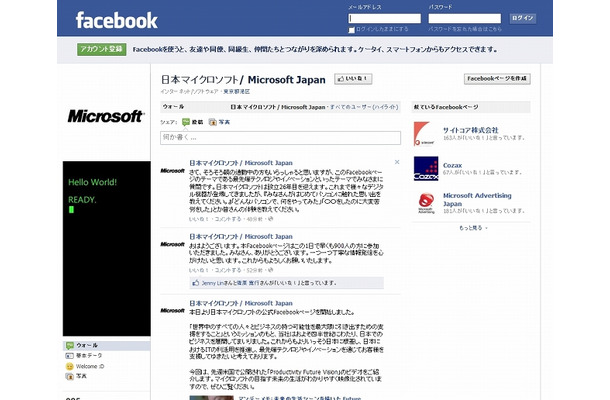Click the Hello World READY black banner
The image size is (610, 400).
point(107,248)
